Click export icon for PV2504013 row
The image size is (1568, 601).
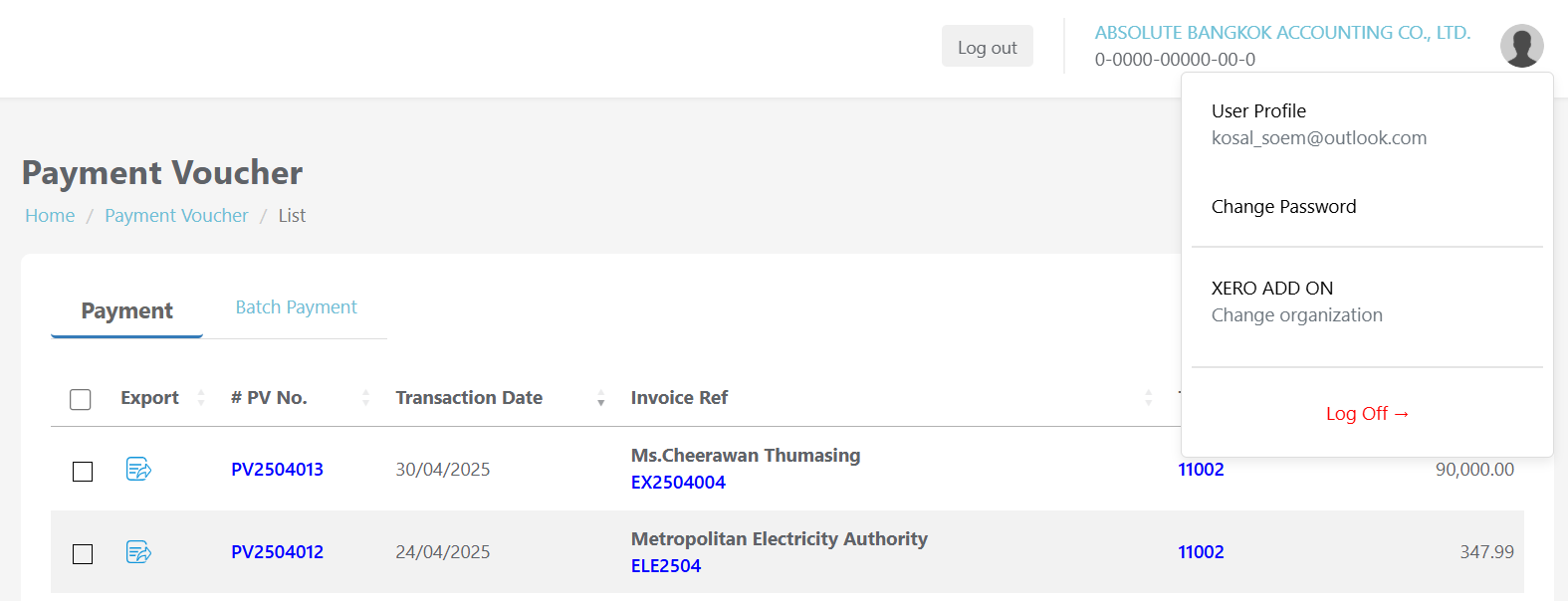(x=138, y=469)
